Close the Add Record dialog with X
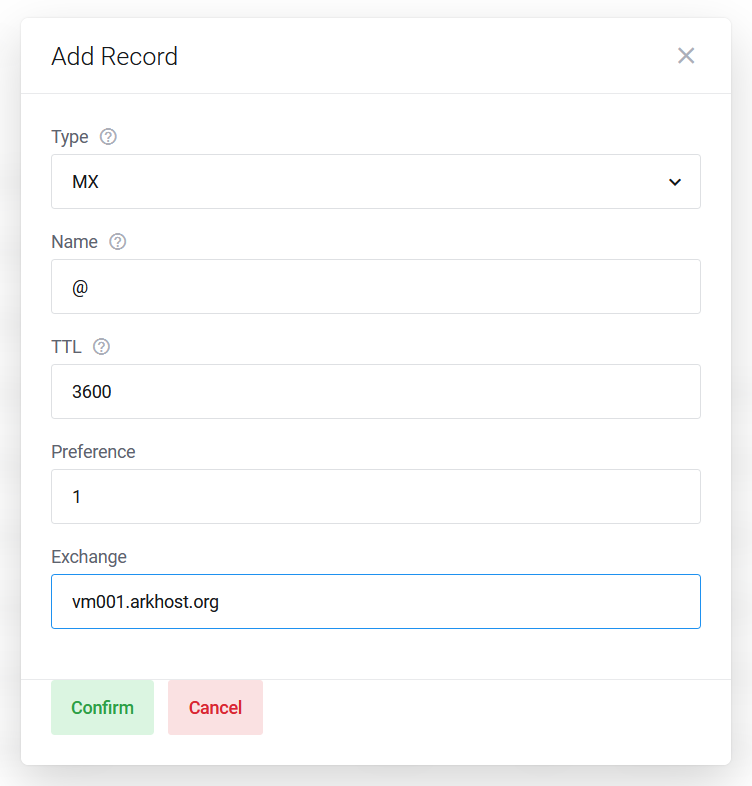Screen dimensions: 752x786 coord(686,56)
